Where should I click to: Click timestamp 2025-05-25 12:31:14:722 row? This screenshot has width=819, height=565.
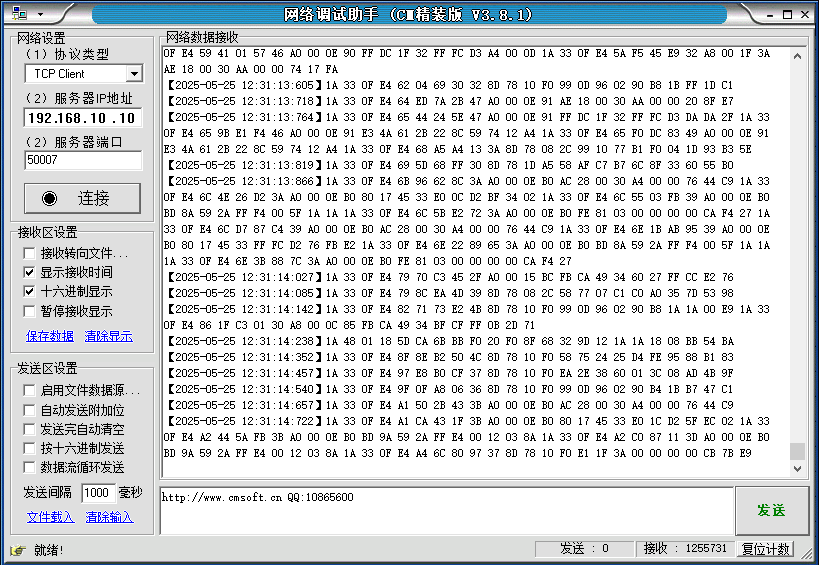(469, 421)
